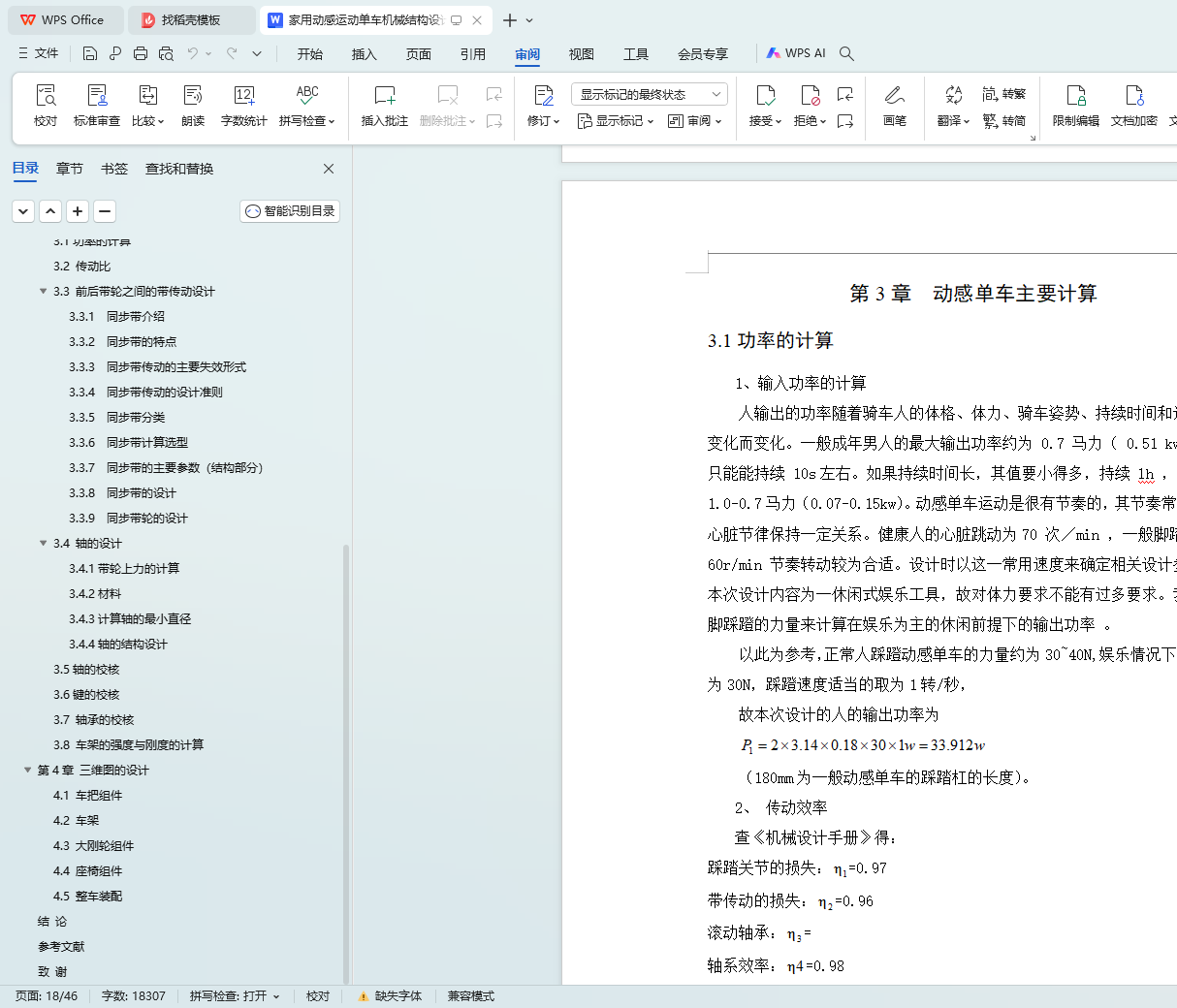Screen dimensions: 1177x1008
Task: Collapse the 3.4 轴的设计 section
Action: (43, 543)
